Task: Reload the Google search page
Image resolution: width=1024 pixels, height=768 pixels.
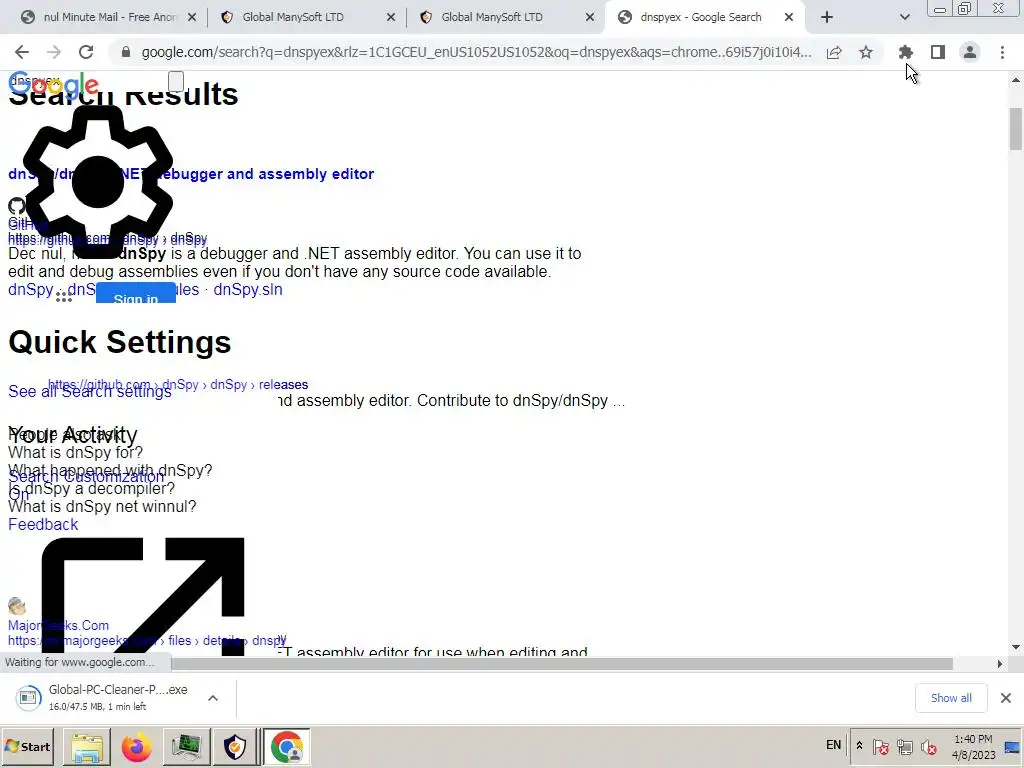Action: click(x=86, y=52)
